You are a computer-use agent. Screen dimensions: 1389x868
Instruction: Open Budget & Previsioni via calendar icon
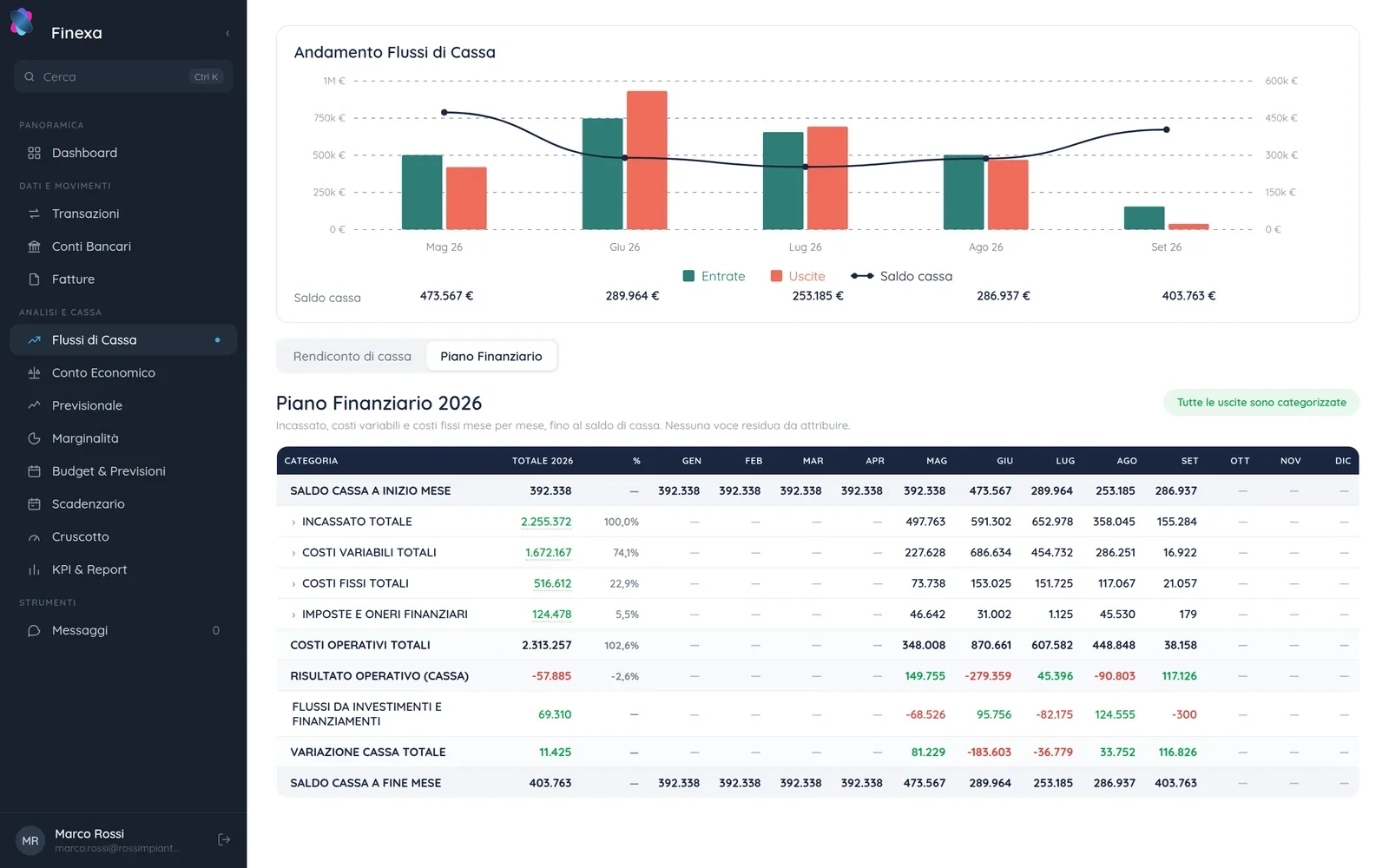[x=35, y=471]
